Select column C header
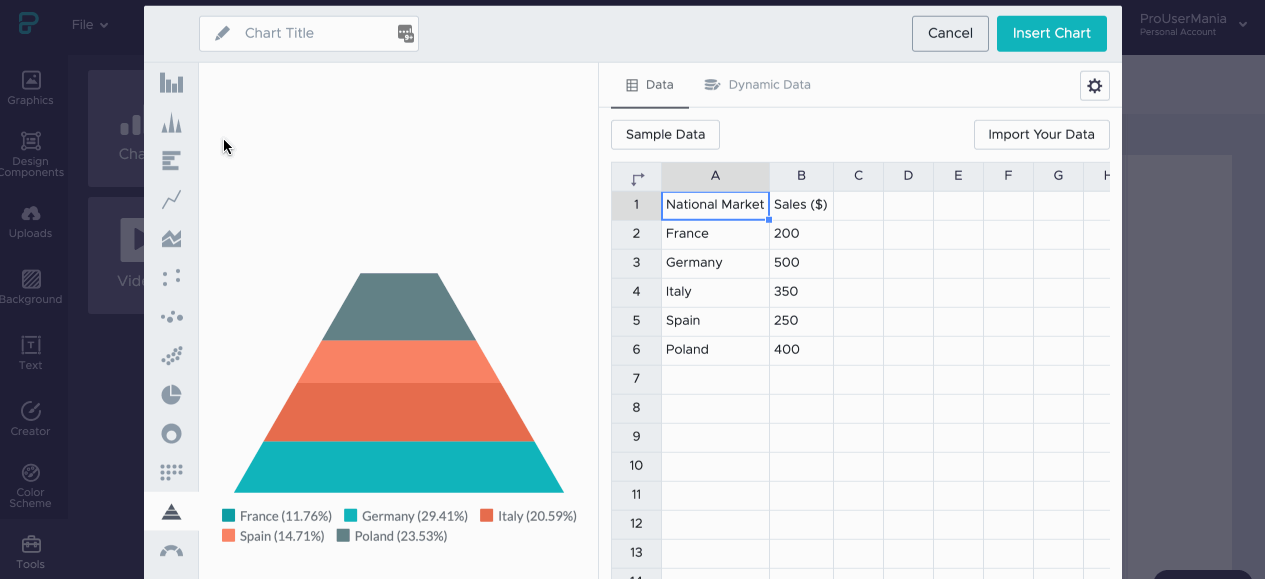The width and height of the screenshot is (1265, 579). pos(858,176)
